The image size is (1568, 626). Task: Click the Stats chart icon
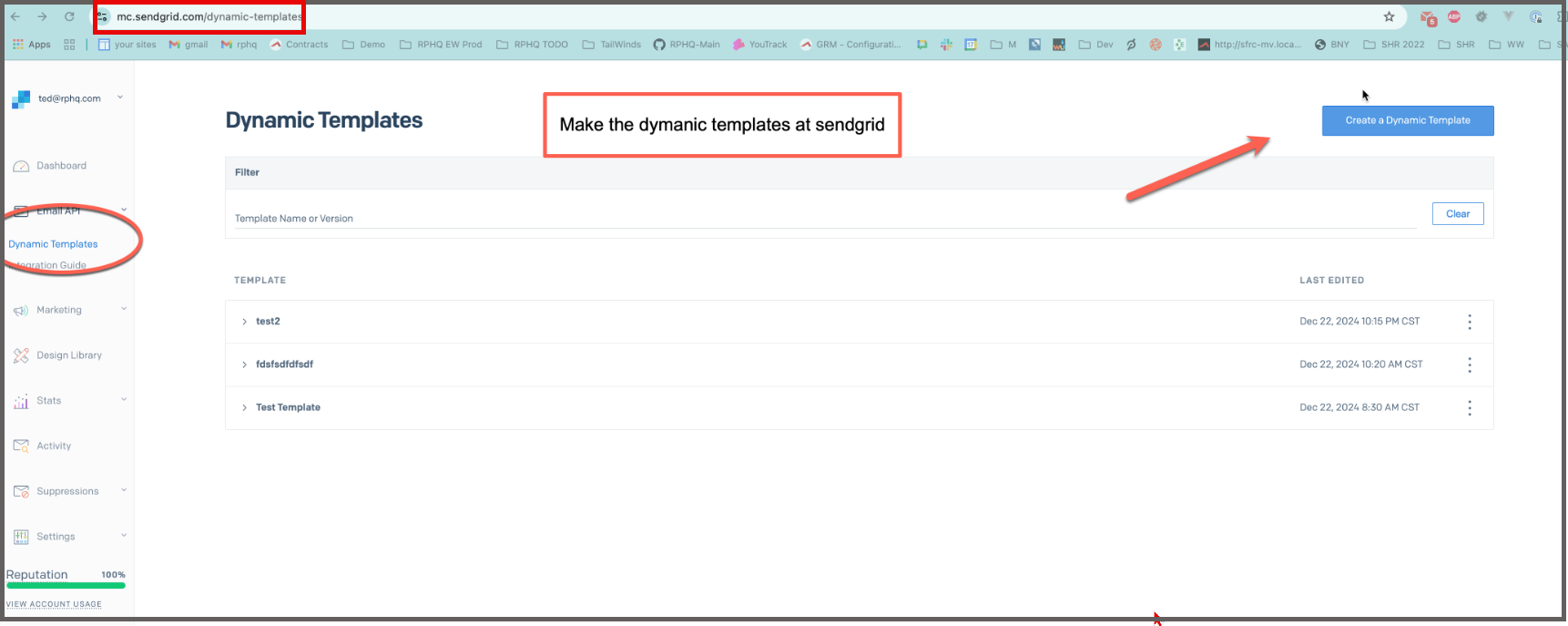tap(21, 401)
